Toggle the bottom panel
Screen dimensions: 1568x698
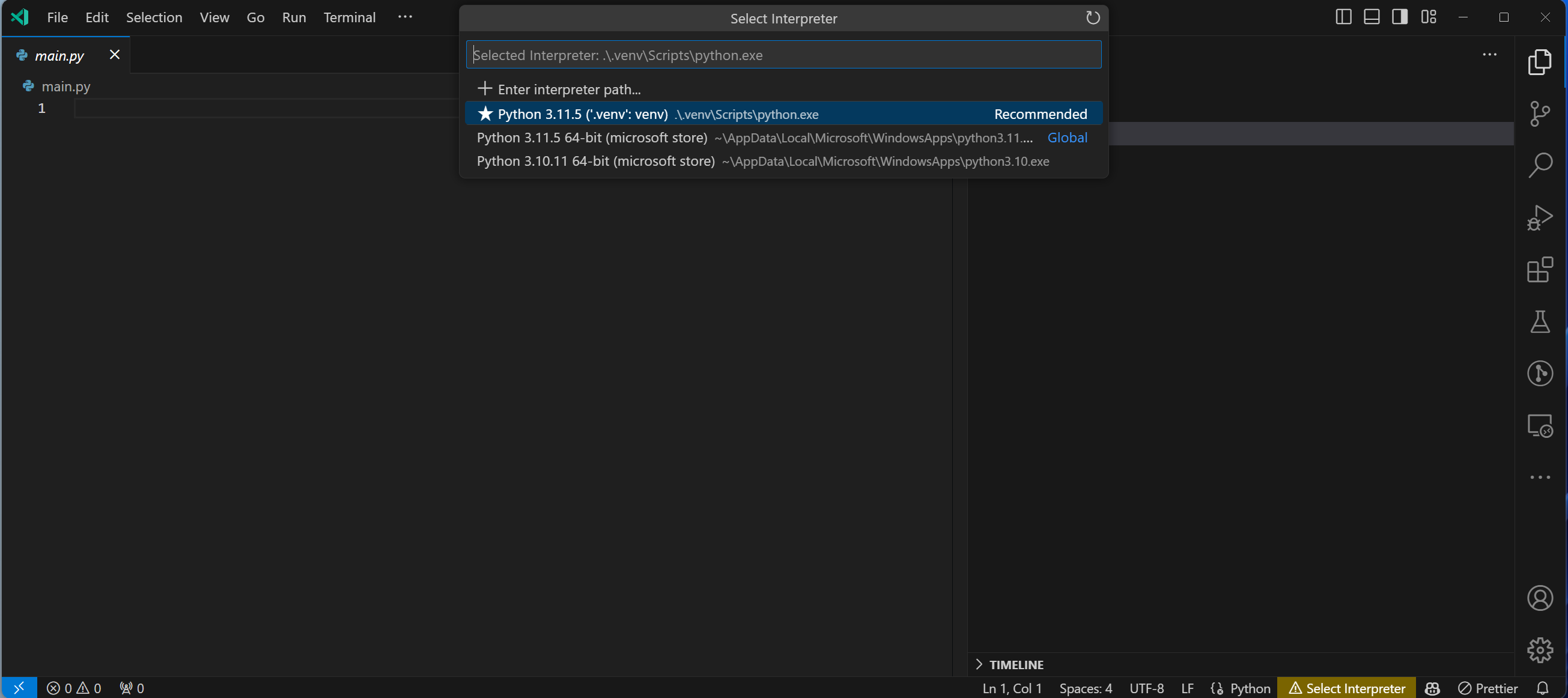click(1372, 16)
